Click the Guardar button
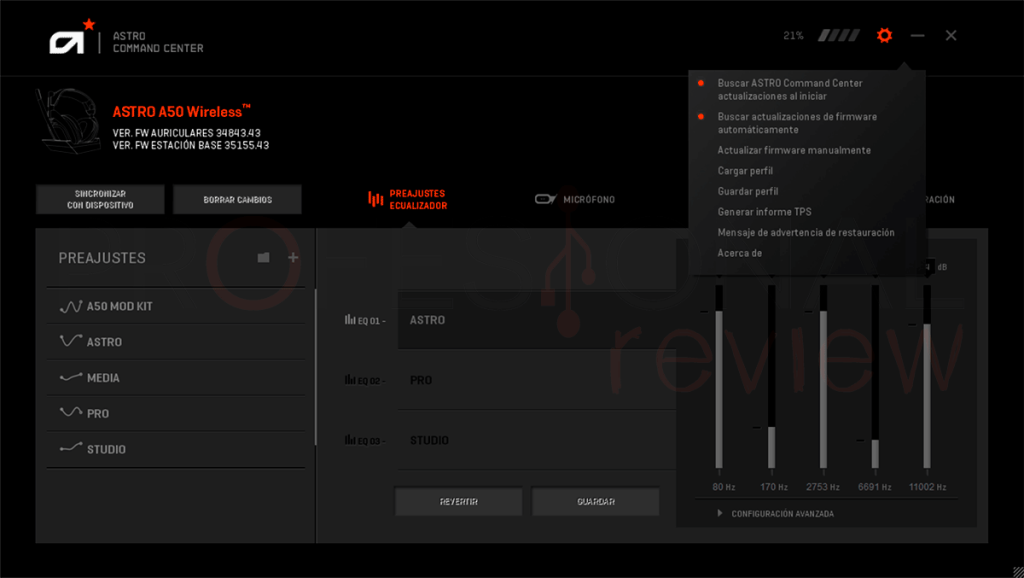This screenshot has width=1024, height=578. 595,502
